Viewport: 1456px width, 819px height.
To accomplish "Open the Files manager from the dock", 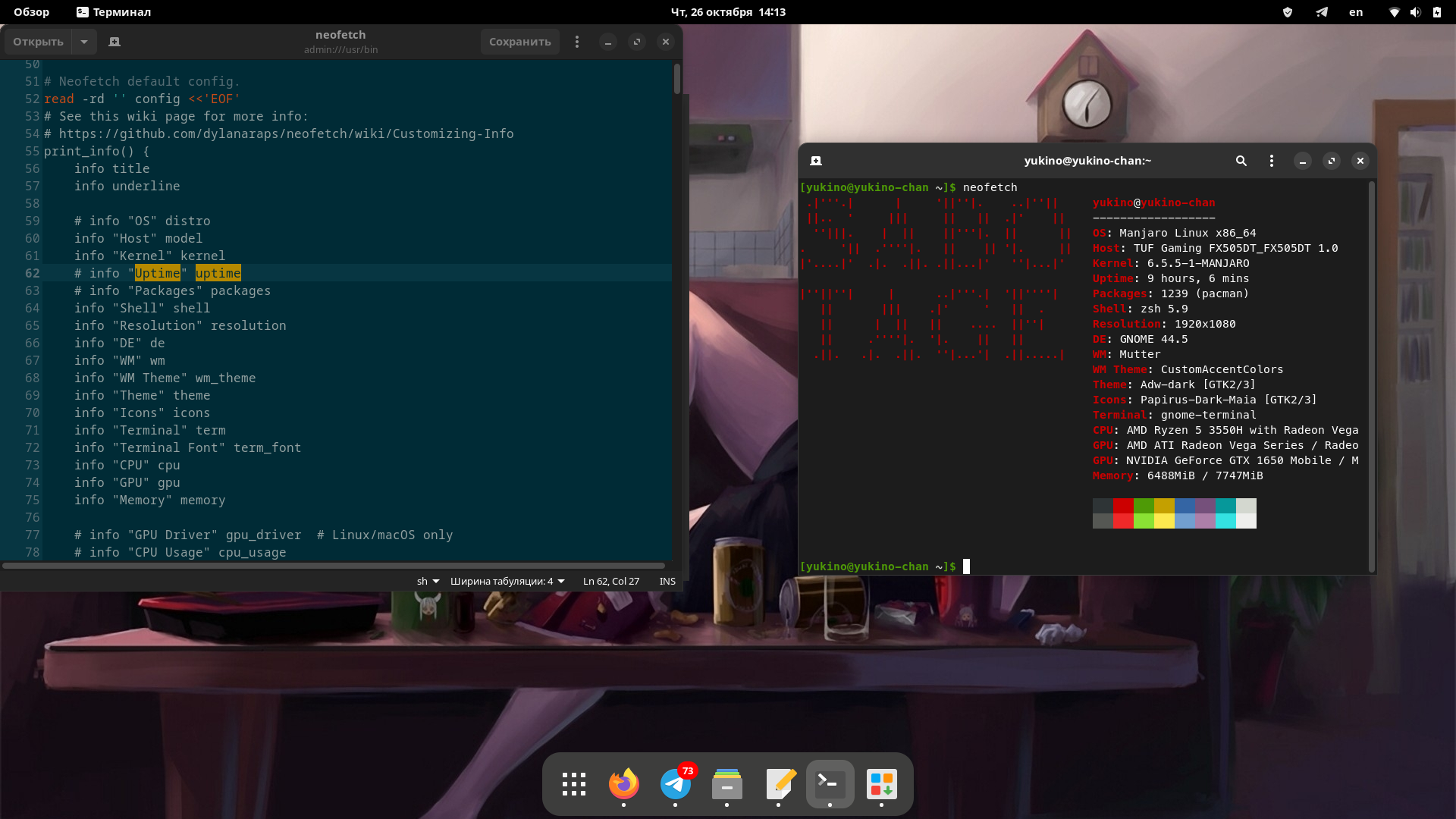I will (726, 784).
